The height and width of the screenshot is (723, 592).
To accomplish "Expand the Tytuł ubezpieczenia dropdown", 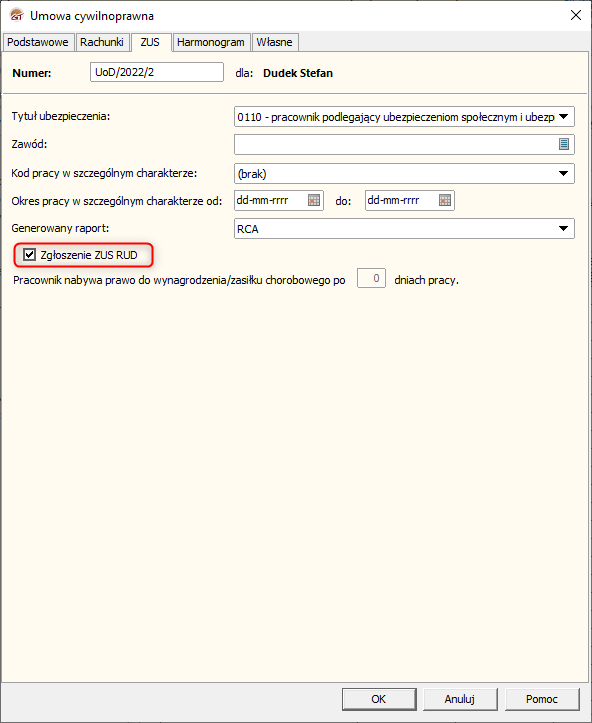I will tap(563, 117).
